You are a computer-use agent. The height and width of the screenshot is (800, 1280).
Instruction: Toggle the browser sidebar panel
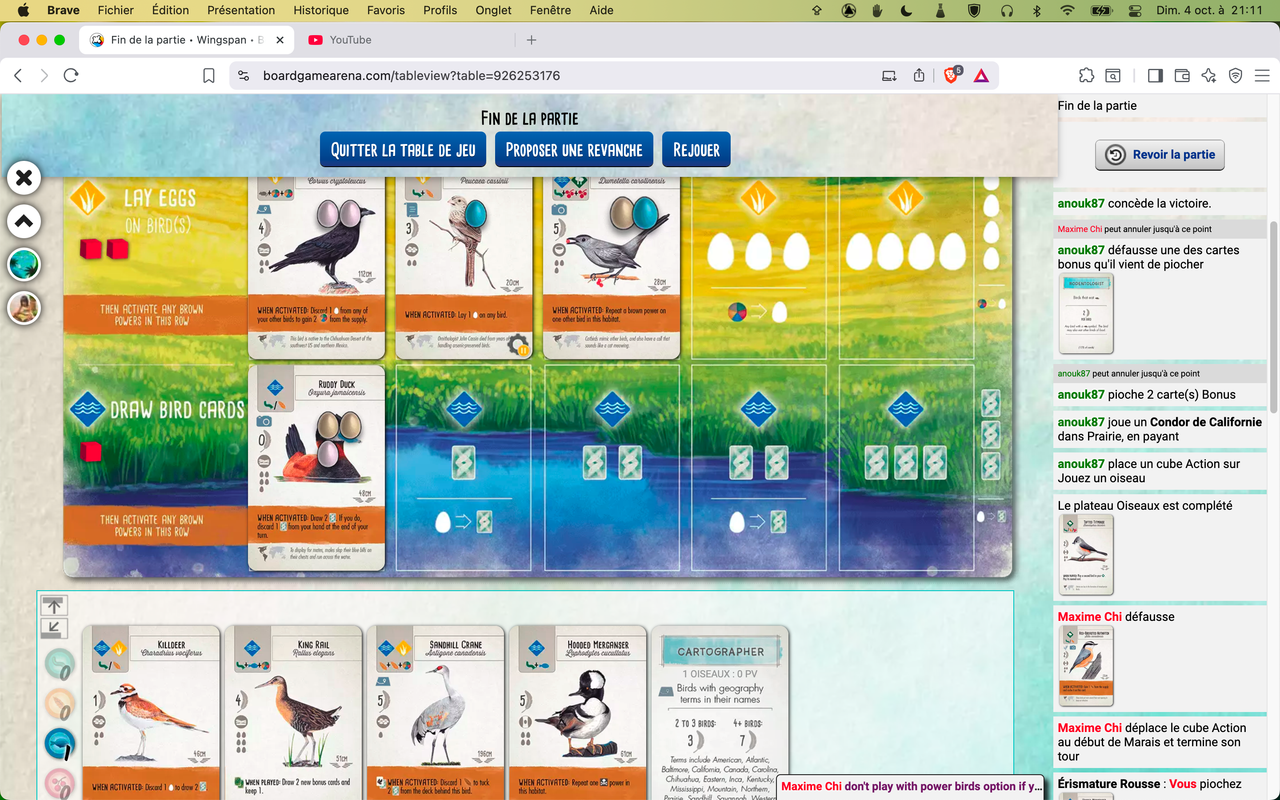(1155, 75)
